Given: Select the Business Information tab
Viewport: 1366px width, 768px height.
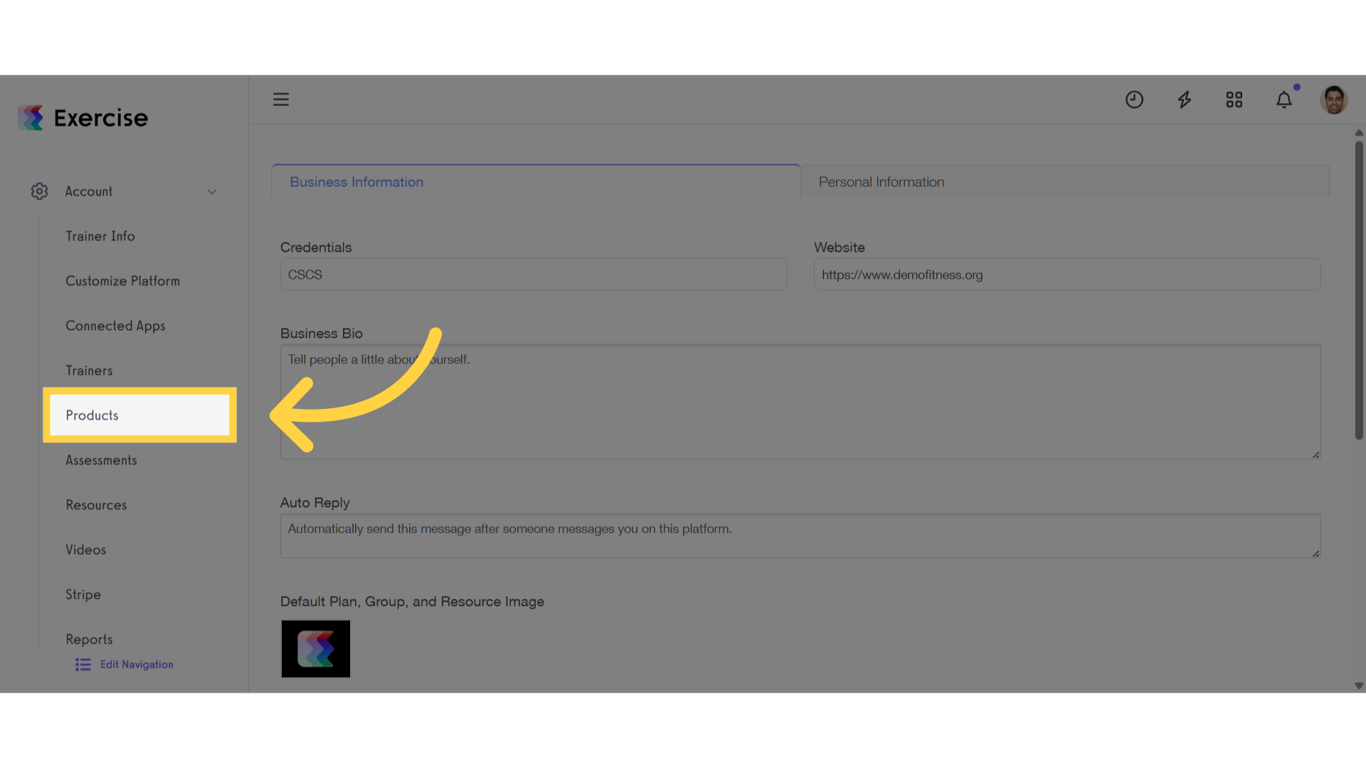Looking at the screenshot, I should pyautogui.click(x=356, y=181).
